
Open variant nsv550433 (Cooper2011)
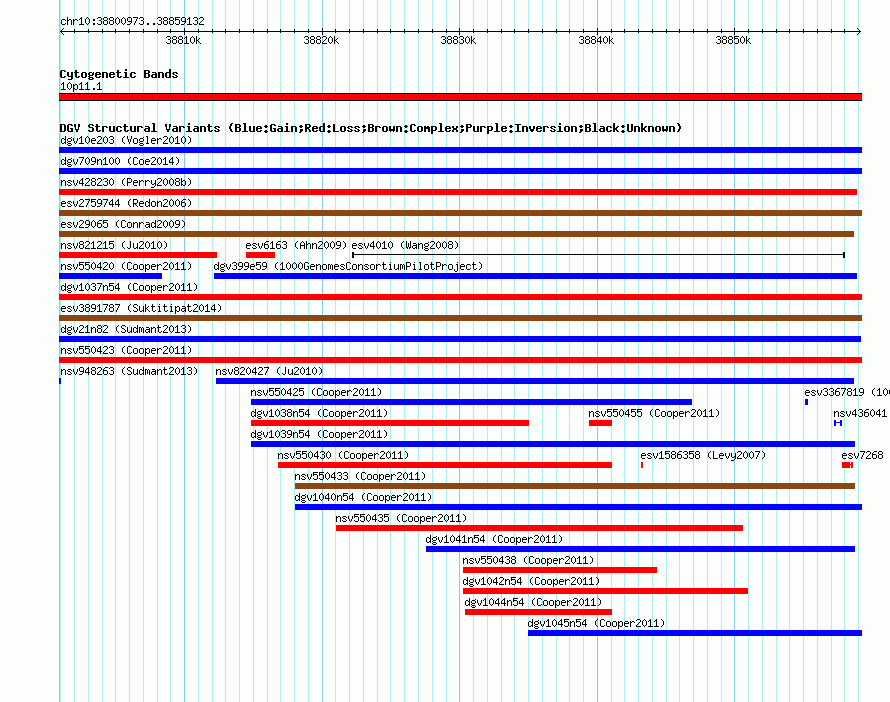pos(360,476)
